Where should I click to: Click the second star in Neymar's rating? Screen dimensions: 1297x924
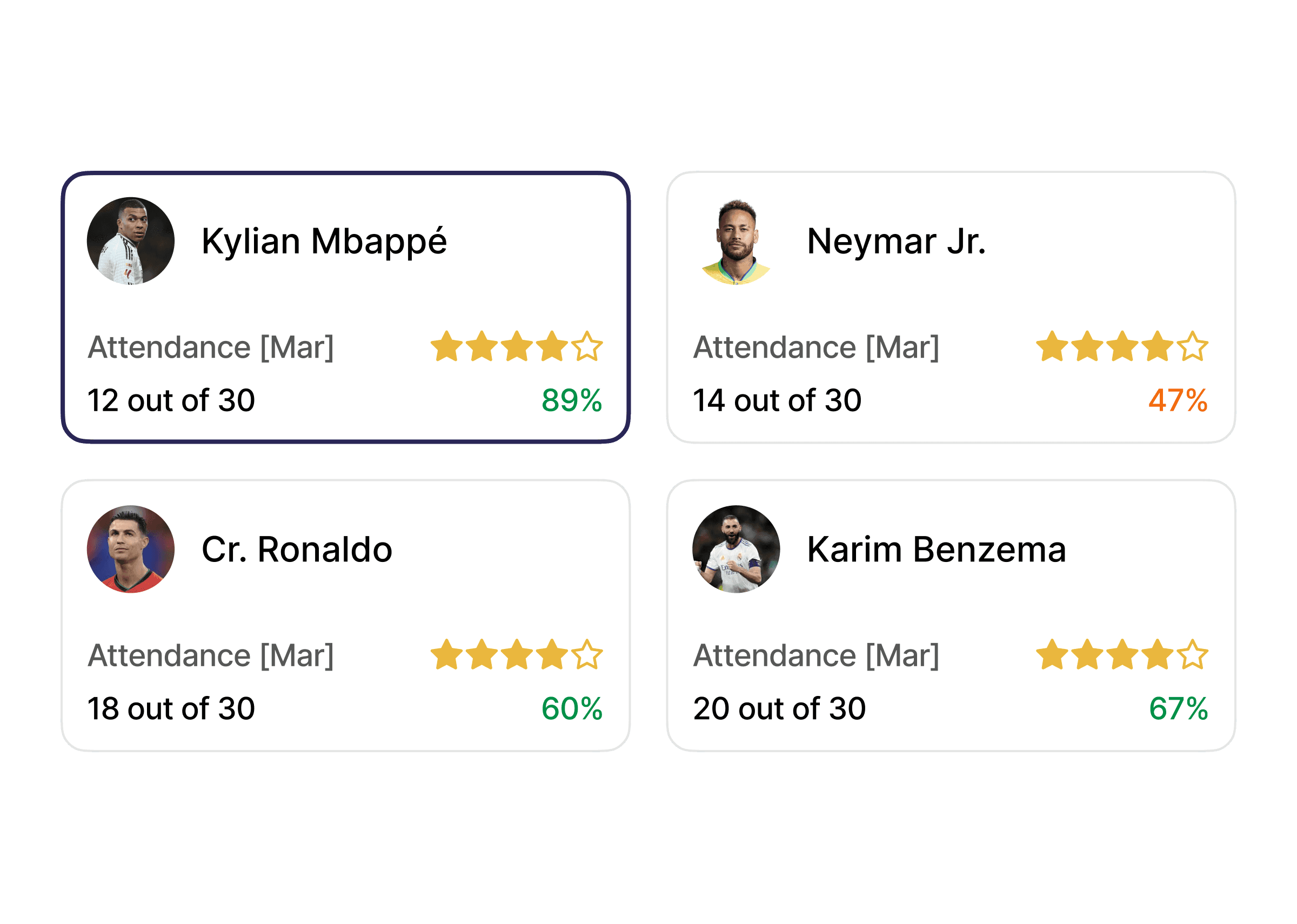[x=1087, y=346]
